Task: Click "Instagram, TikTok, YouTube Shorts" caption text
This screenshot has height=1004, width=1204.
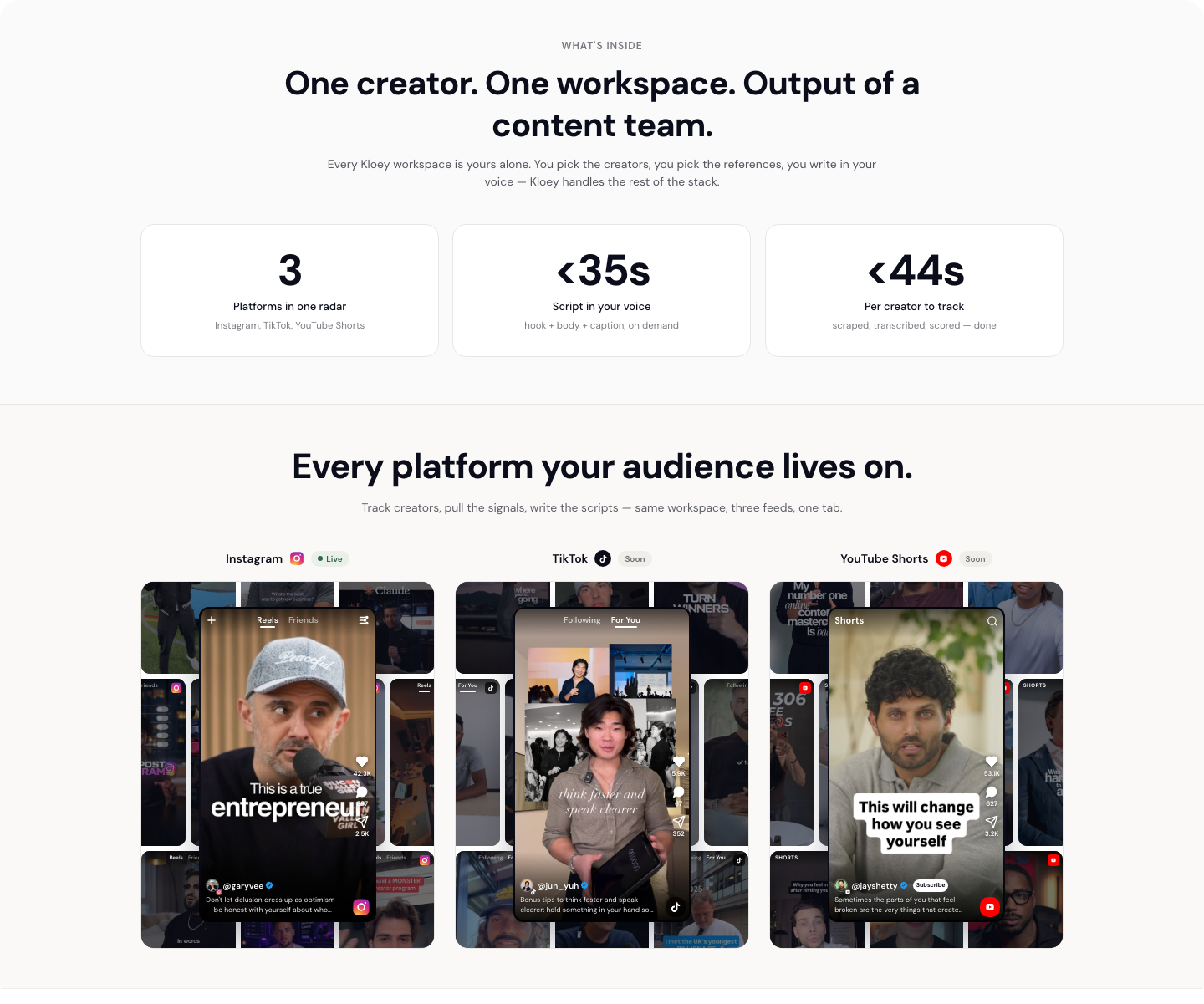Action: (x=289, y=325)
